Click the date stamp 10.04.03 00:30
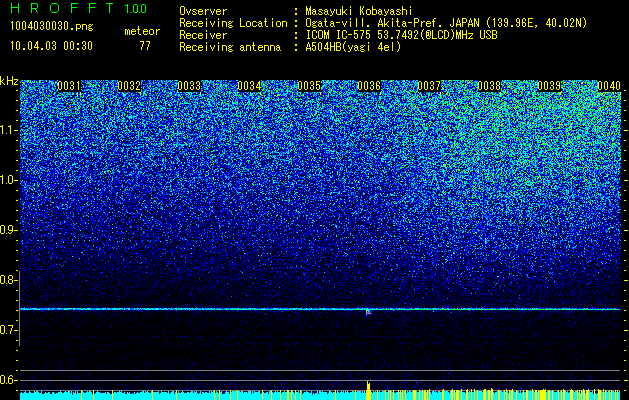 coord(51,46)
